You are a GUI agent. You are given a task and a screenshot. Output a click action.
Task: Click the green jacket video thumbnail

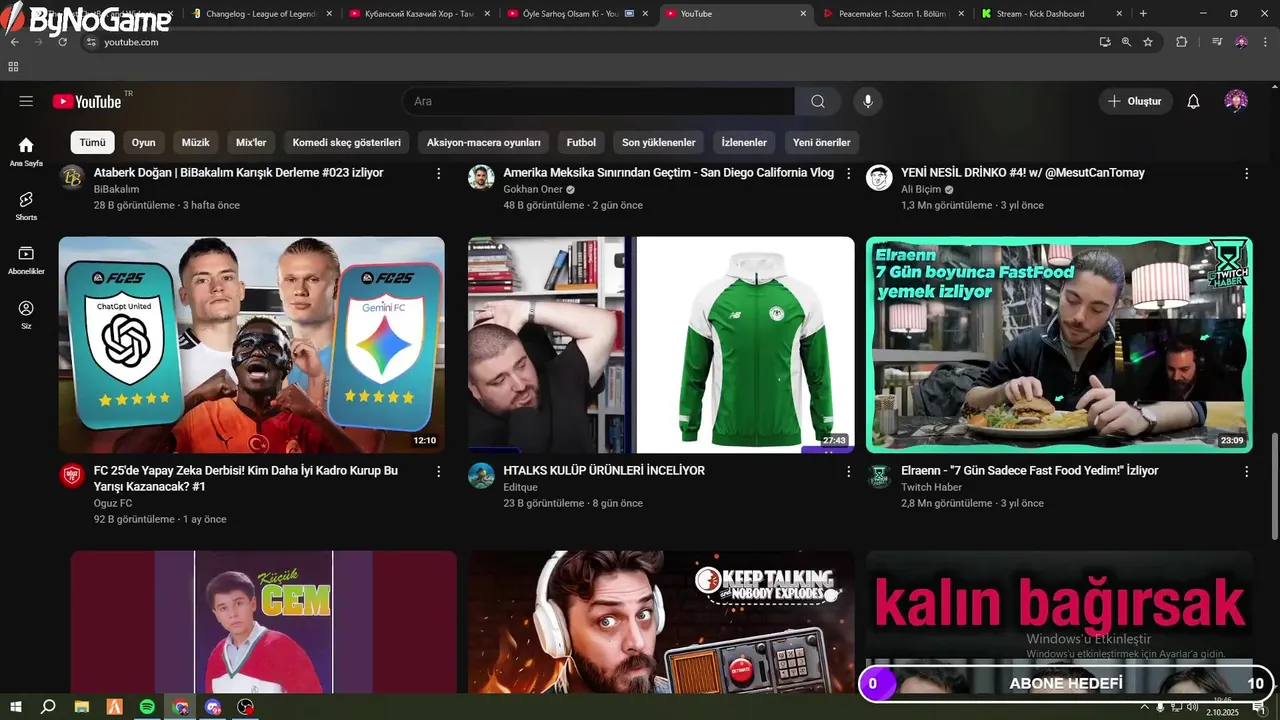pos(661,345)
